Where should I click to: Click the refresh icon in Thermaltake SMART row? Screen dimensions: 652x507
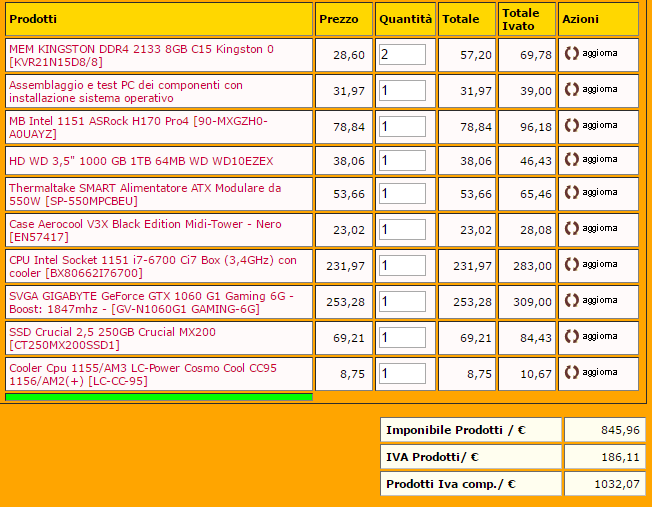[x=571, y=193]
